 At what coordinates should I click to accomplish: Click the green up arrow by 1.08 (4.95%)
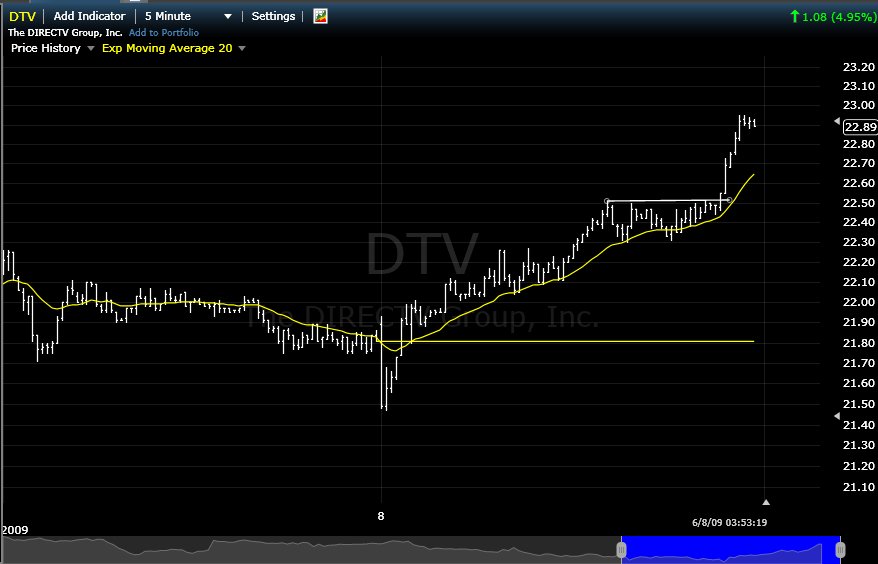[795, 16]
